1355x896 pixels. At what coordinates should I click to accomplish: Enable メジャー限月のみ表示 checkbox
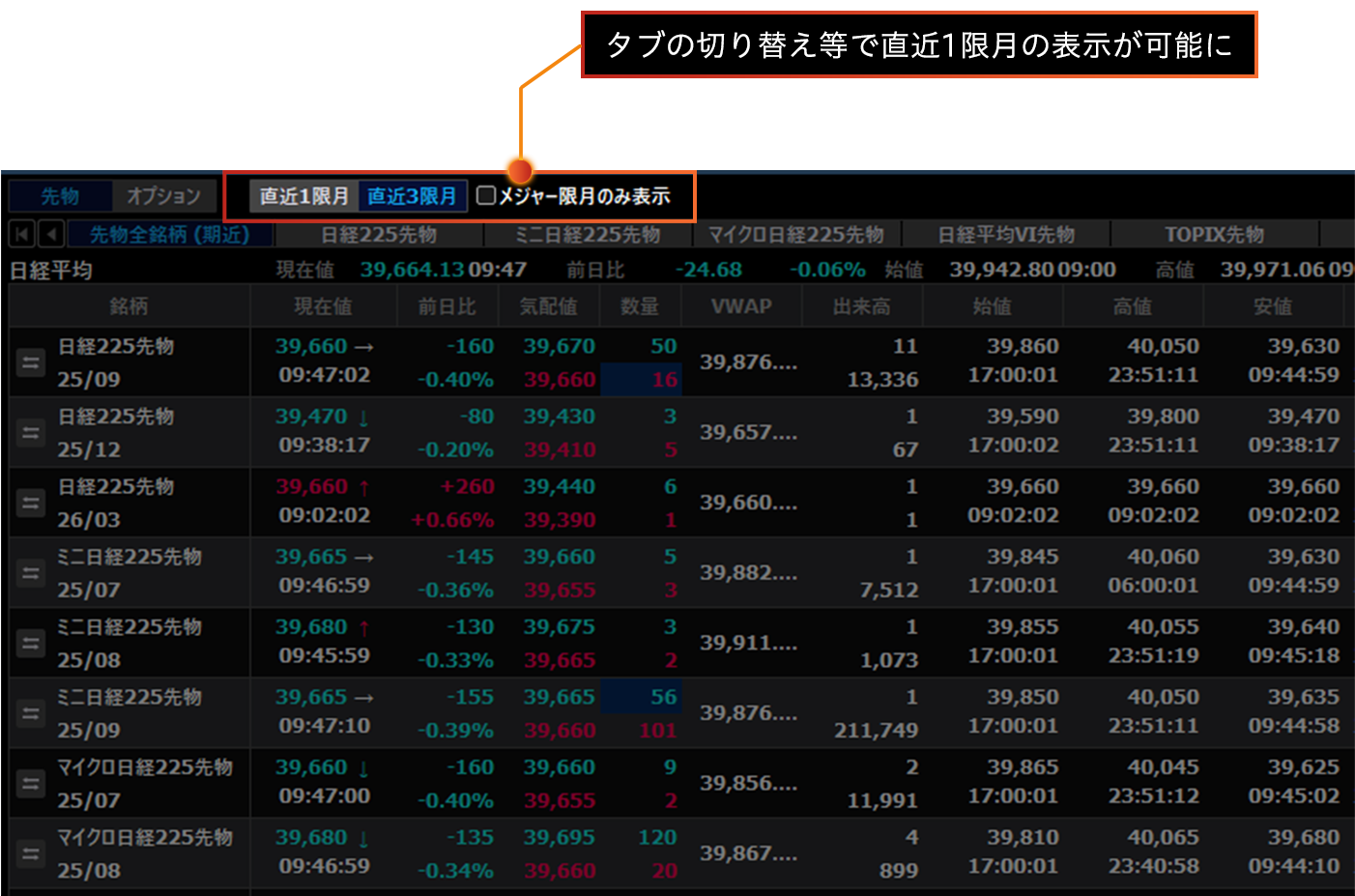pyautogui.click(x=486, y=196)
